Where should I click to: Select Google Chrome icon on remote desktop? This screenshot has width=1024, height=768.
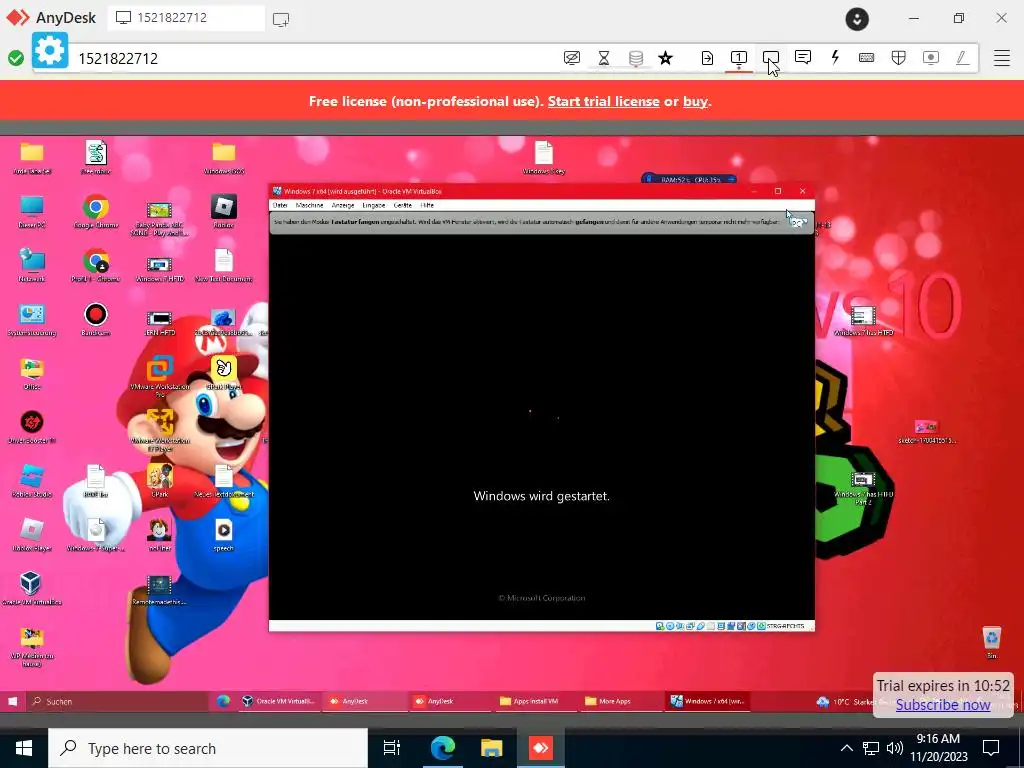click(x=95, y=213)
